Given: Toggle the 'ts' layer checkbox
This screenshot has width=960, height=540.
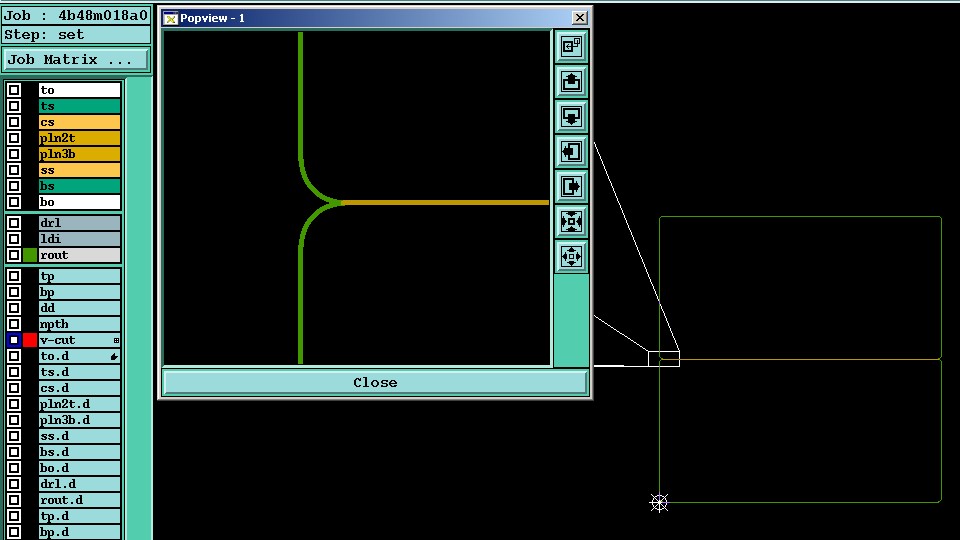Looking at the screenshot, I should click(x=14, y=106).
